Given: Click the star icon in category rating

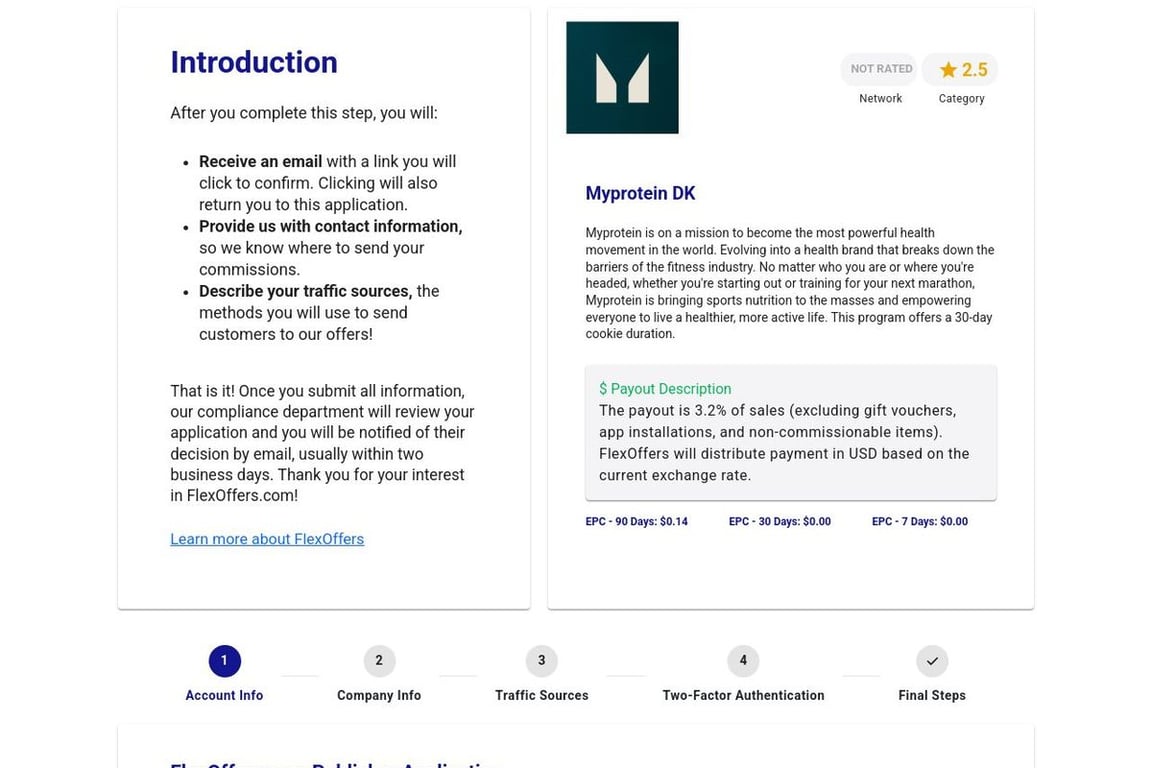Looking at the screenshot, I should (x=948, y=70).
